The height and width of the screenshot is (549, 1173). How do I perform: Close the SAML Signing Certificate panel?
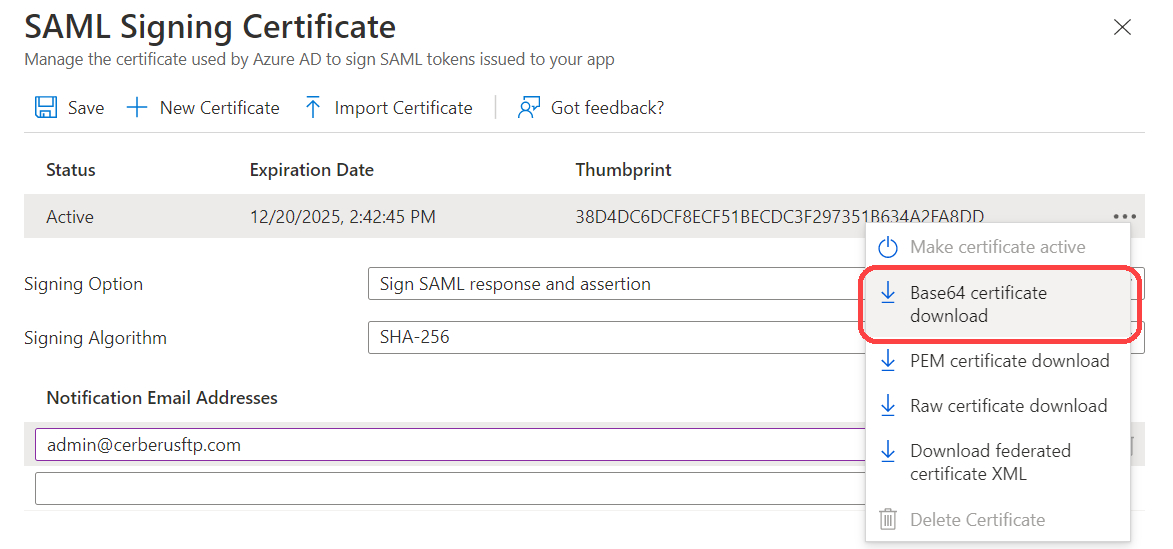pos(1122,28)
